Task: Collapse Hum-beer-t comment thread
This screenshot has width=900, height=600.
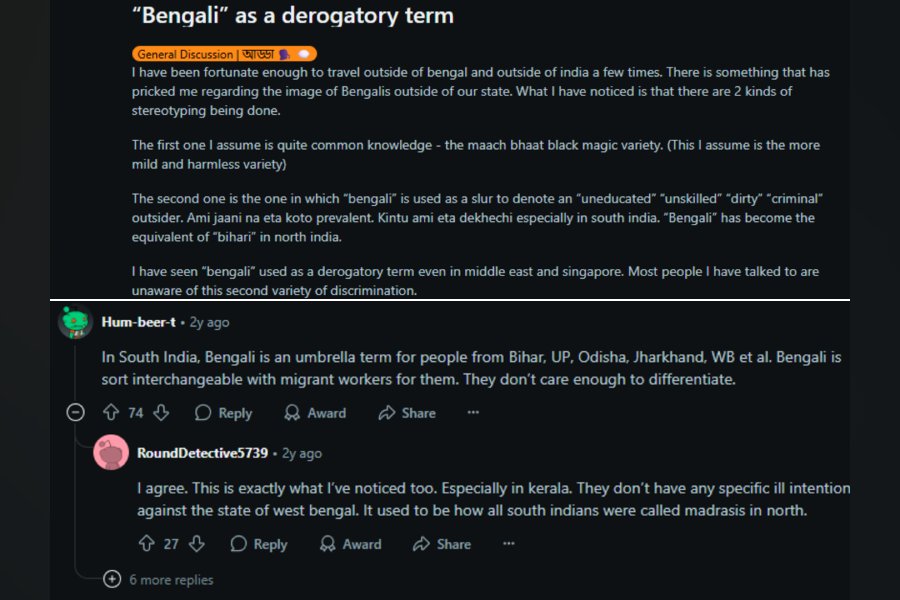Action: pyautogui.click(x=75, y=412)
